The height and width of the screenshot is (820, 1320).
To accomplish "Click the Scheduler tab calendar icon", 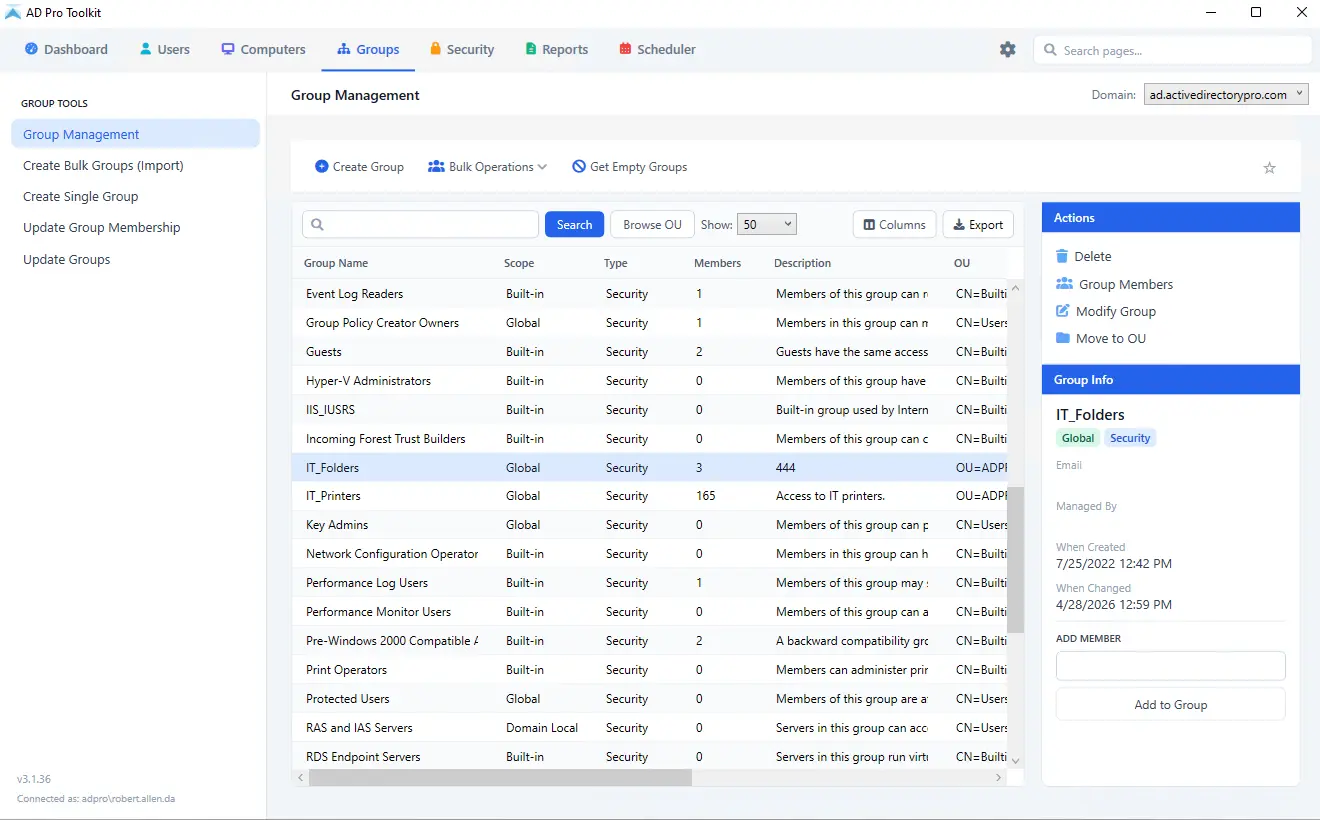I will (625, 49).
